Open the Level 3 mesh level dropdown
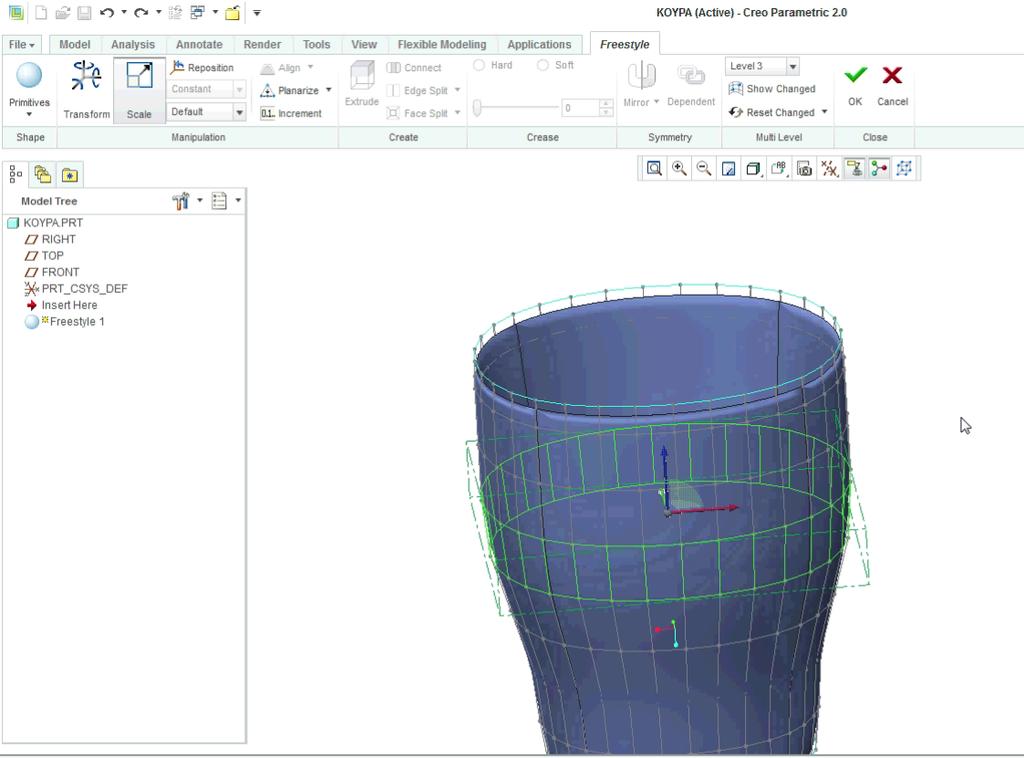This screenshot has width=1024, height=758. click(793, 67)
